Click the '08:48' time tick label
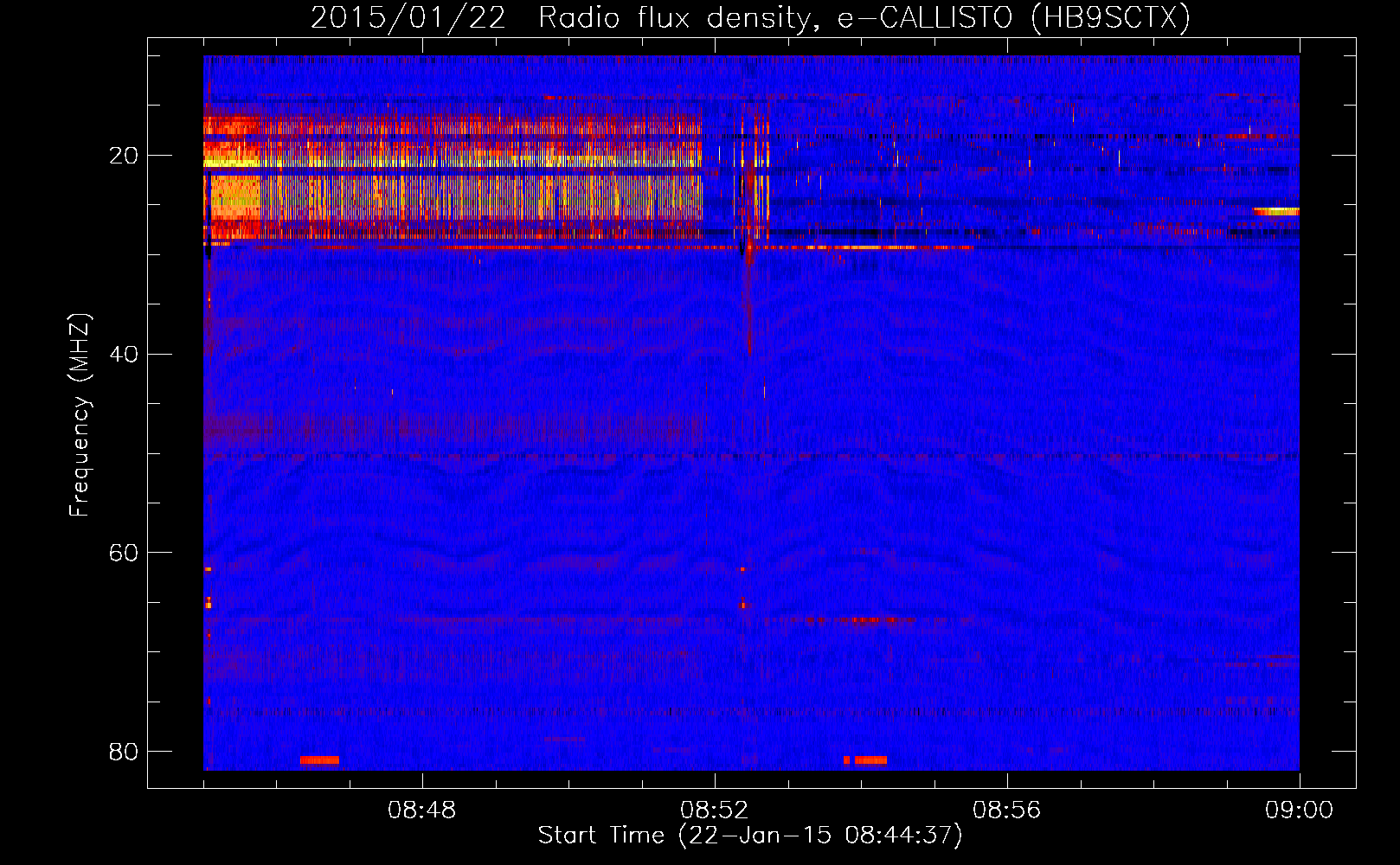The image size is (1400, 865). [x=421, y=811]
